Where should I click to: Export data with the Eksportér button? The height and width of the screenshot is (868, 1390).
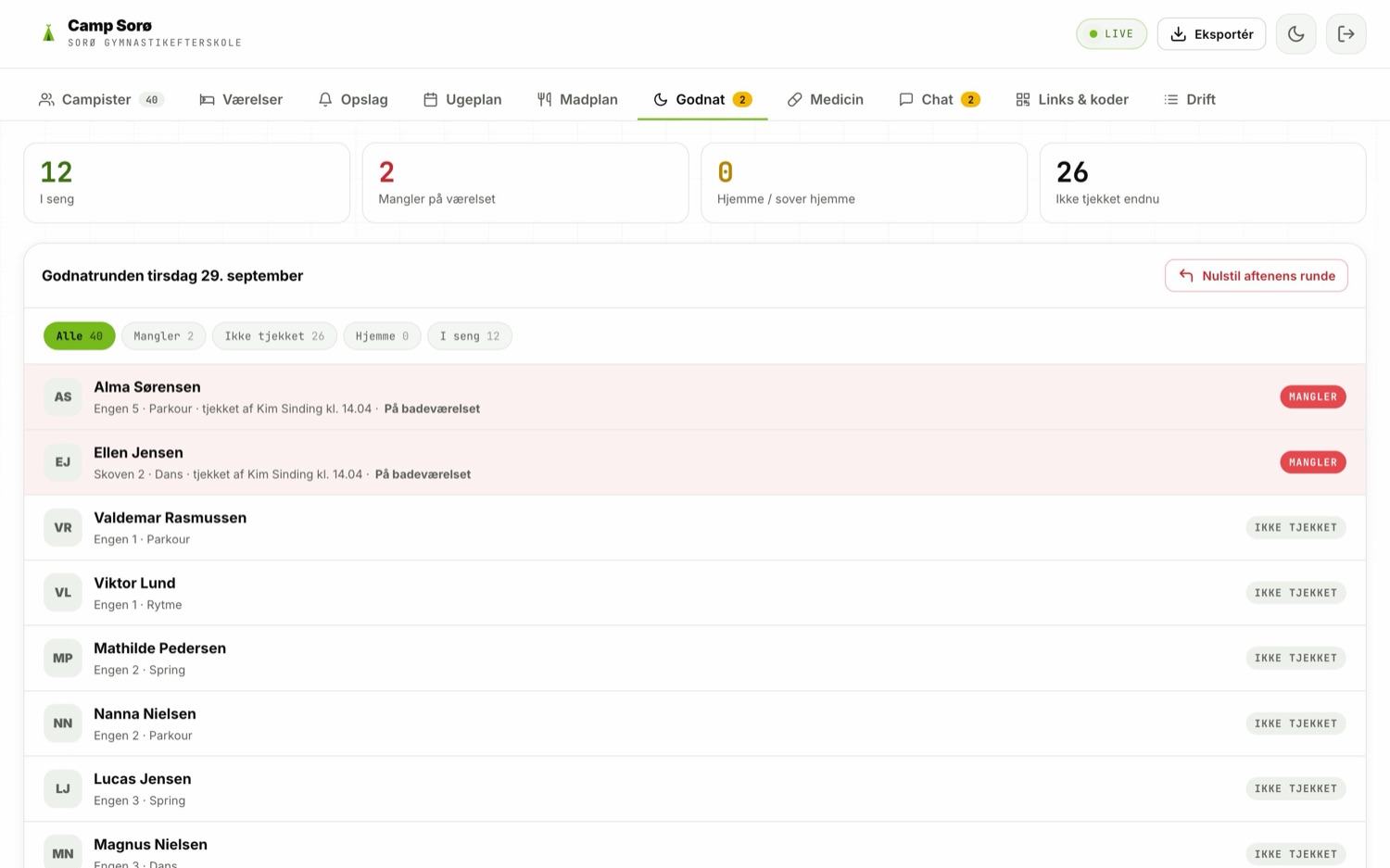coord(1211,34)
